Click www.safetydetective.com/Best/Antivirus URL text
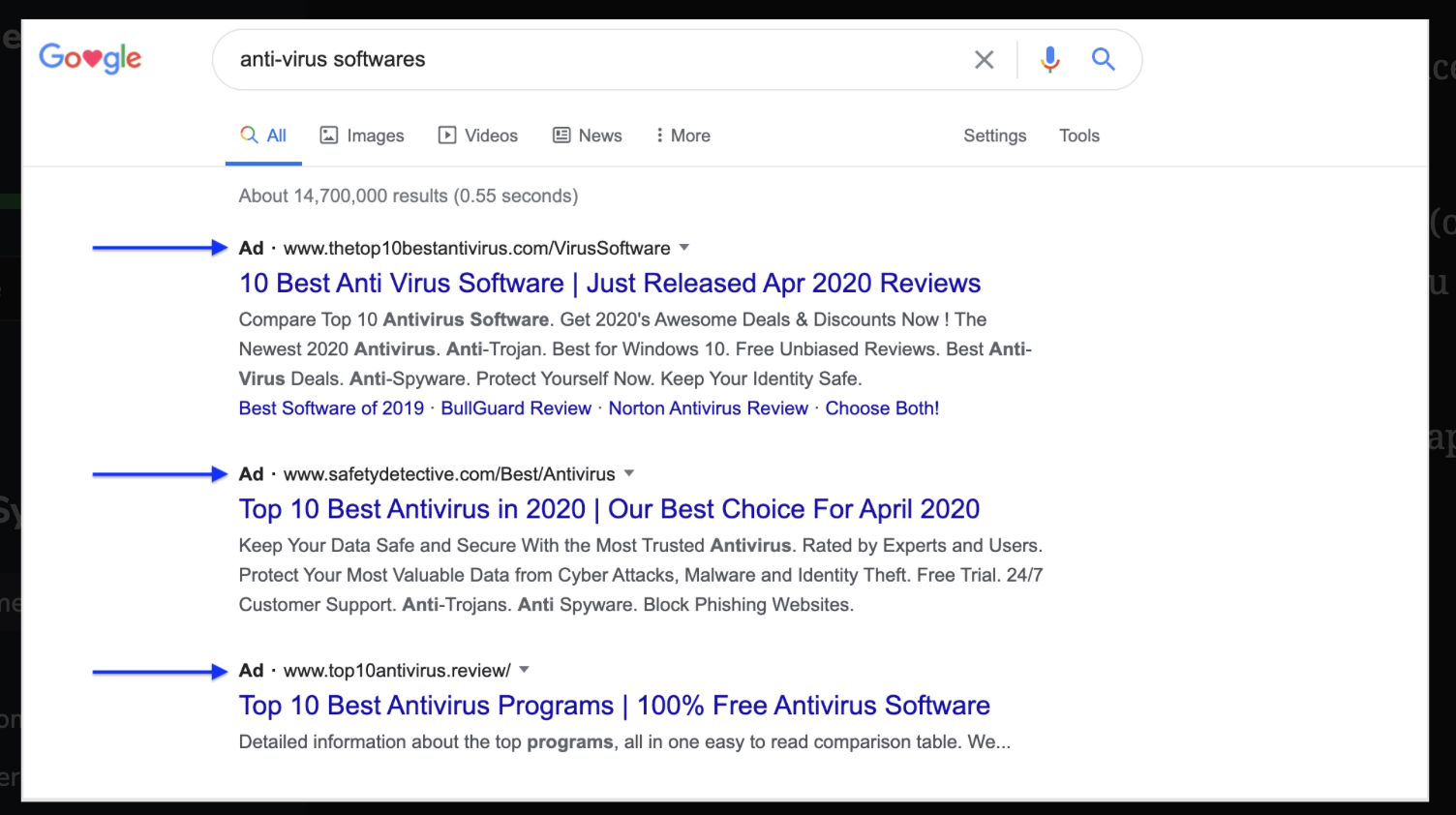 pyautogui.click(x=449, y=473)
